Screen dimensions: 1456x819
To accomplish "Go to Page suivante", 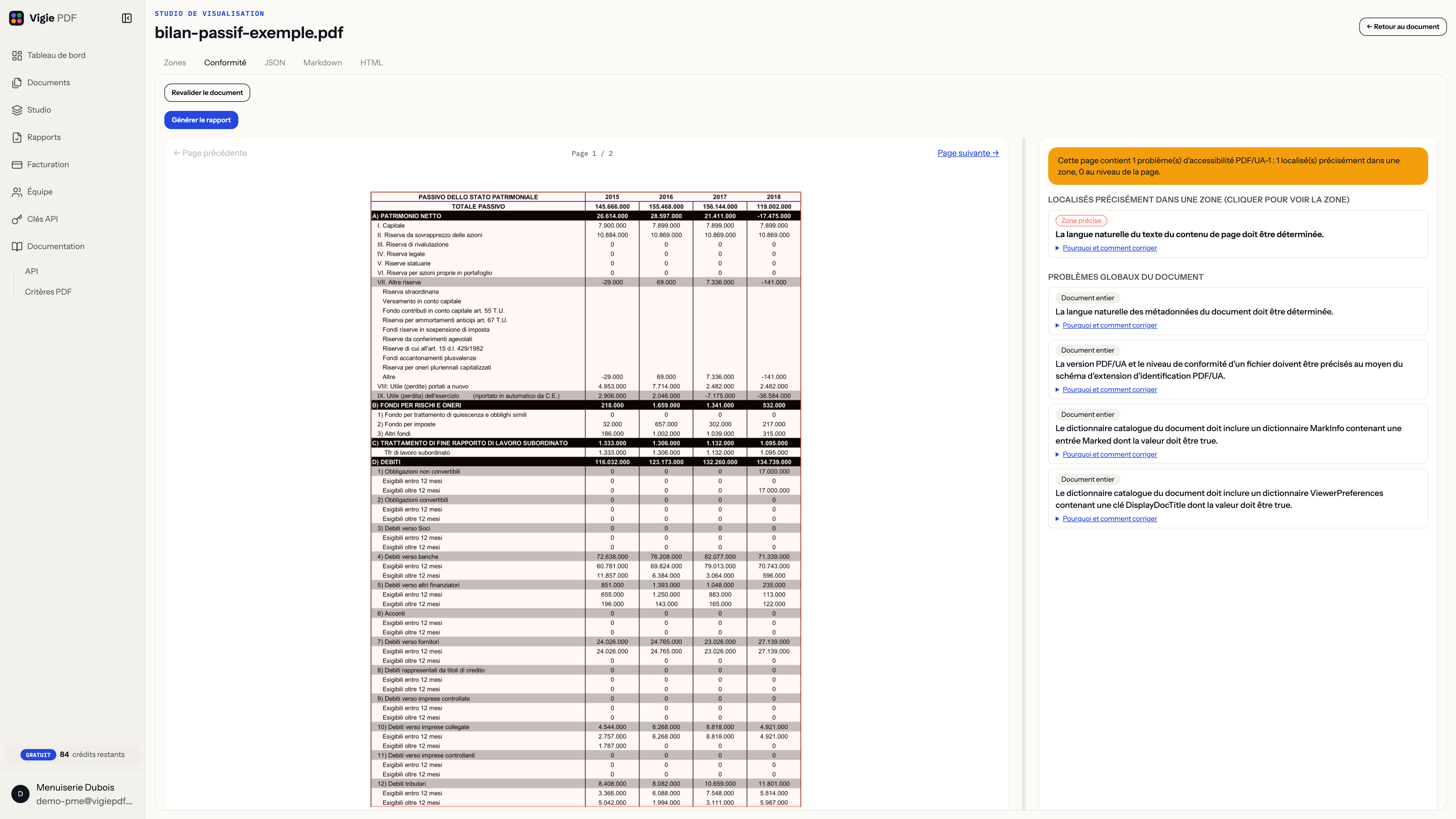I will click(x=968, y=153).
